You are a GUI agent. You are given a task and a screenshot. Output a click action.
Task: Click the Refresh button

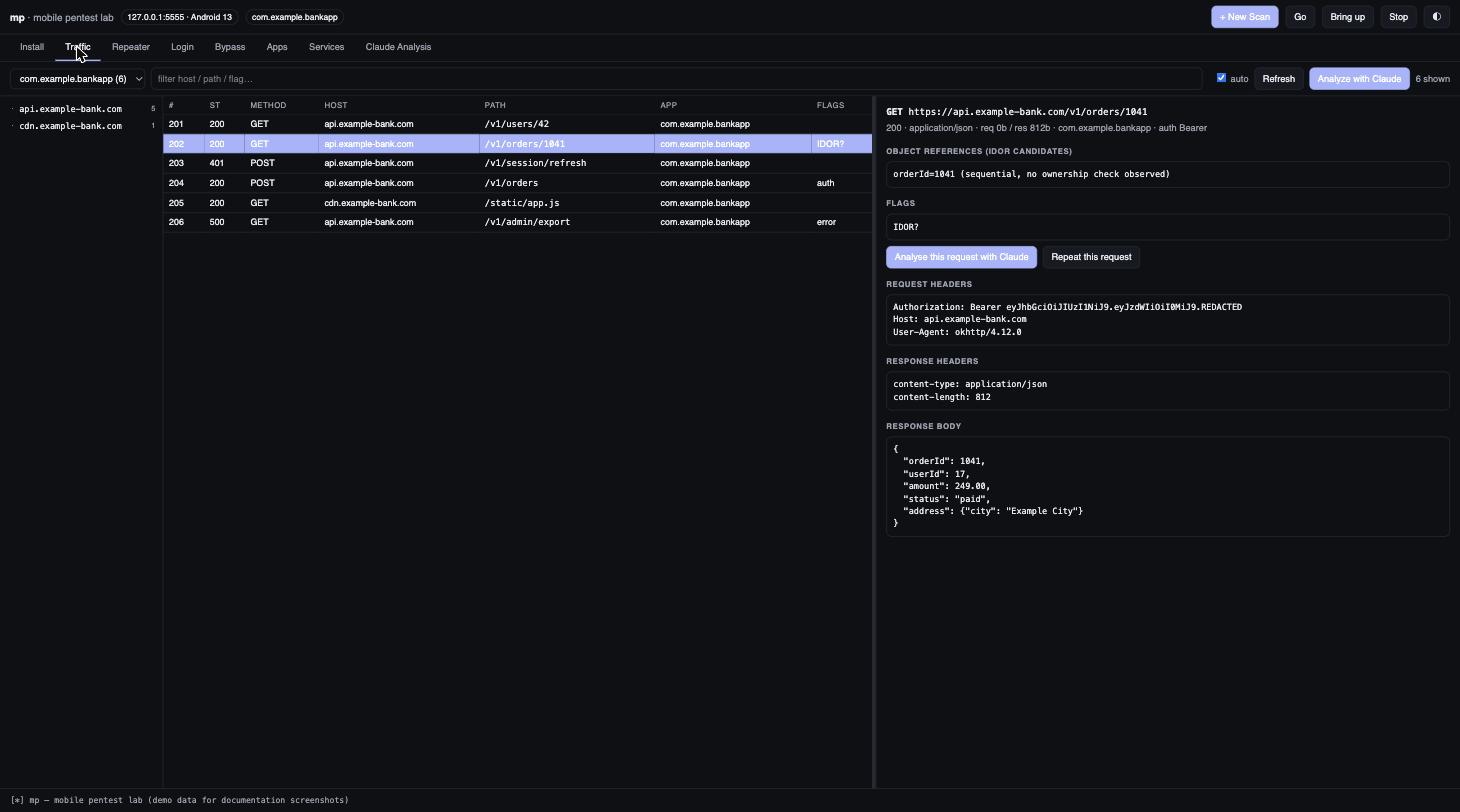tap(1278, 79)
